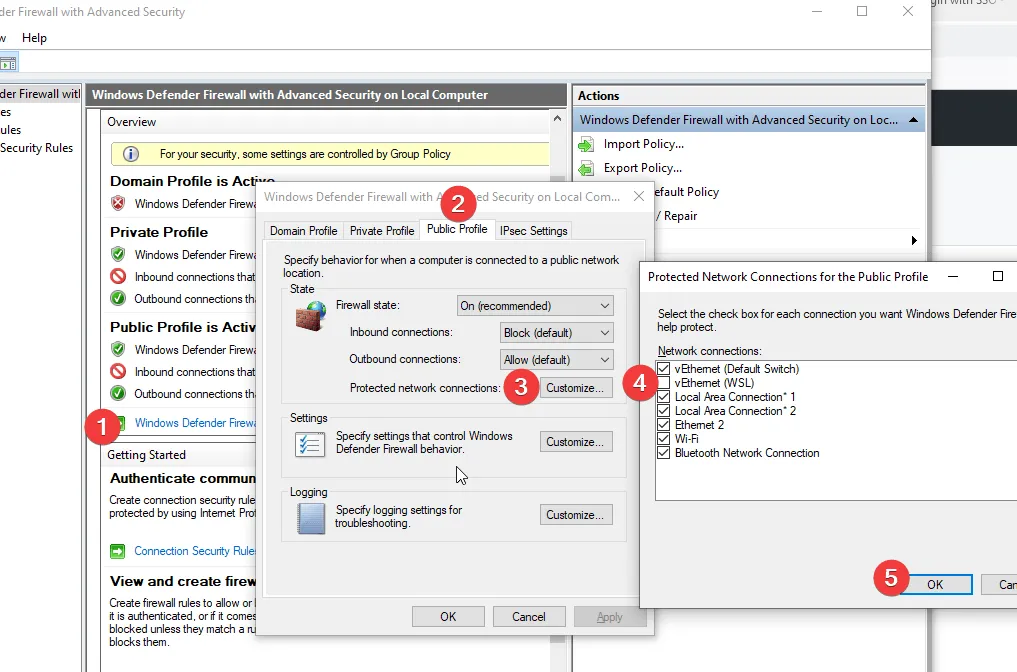
Task: Switch to the Domain Profile tab
Action: pos(304,231)
